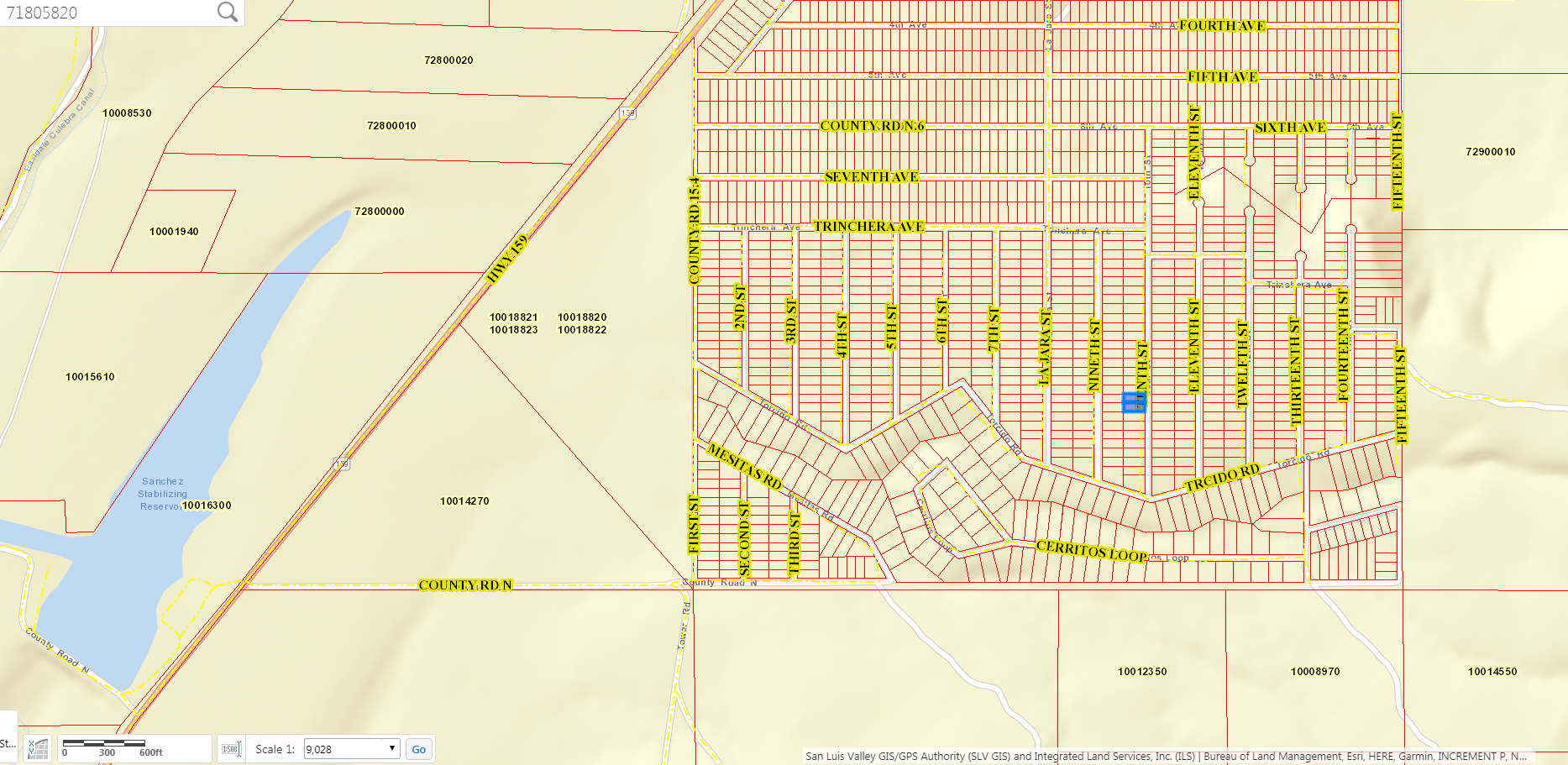Click parcel label 10014270

464,501
